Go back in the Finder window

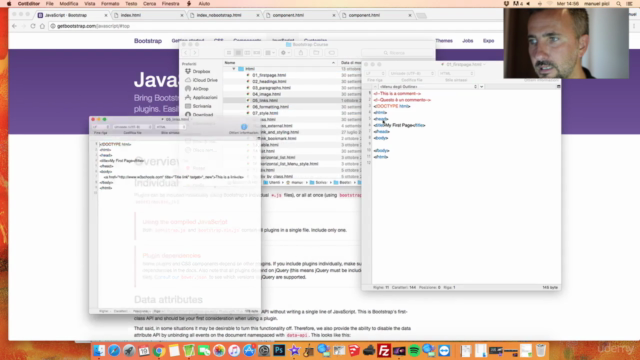pos(186,53)
